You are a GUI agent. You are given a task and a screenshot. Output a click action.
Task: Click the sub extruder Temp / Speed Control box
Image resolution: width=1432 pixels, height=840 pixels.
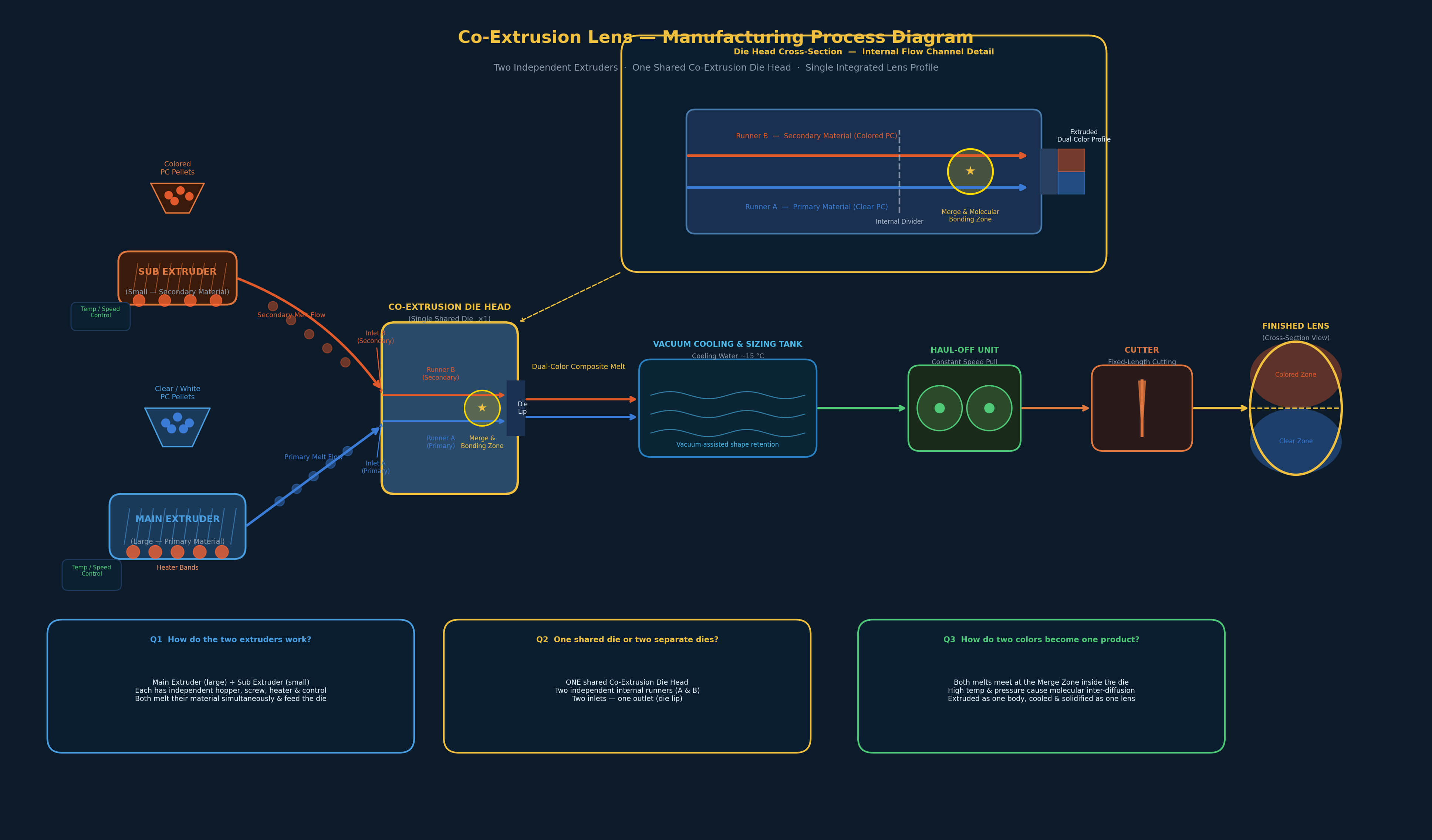pyautogui.click(x=101, y=316)
